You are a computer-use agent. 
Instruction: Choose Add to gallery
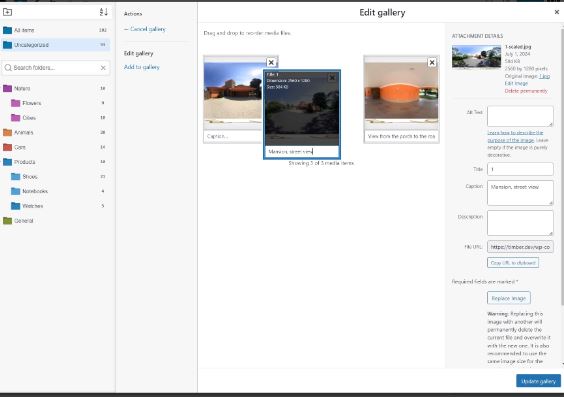142,67
